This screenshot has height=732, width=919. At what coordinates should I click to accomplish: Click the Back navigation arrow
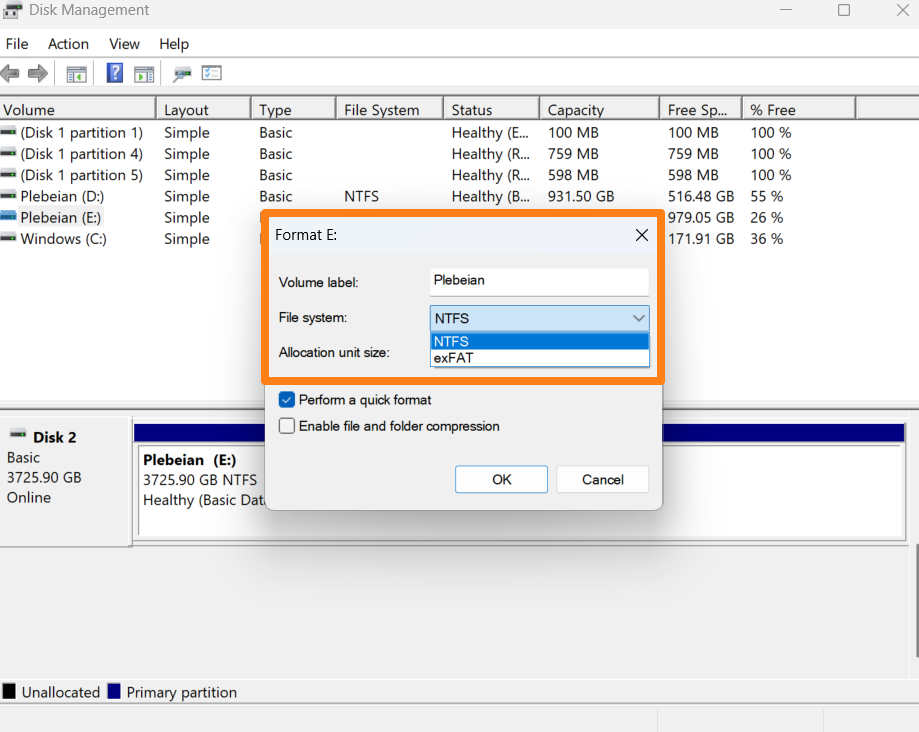pos(10,72)
